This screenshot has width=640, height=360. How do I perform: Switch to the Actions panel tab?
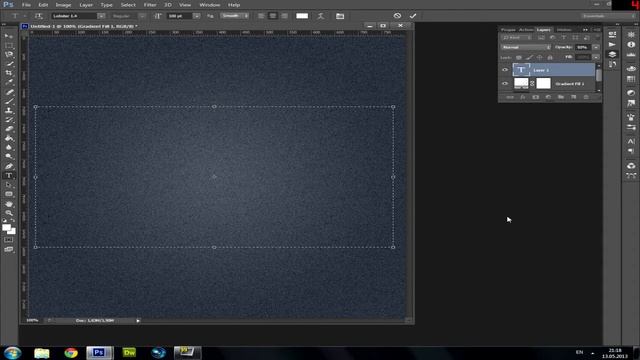pos(526,30)
